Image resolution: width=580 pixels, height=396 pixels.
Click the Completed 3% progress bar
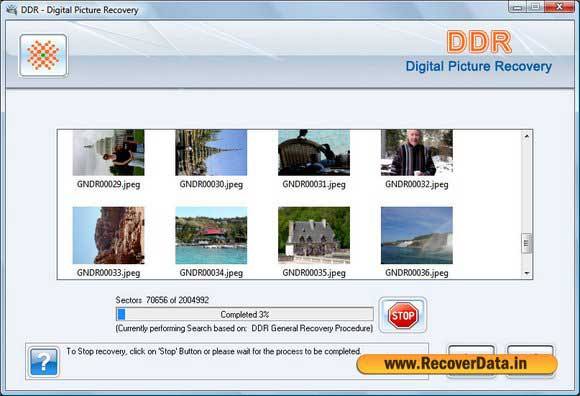245,314
